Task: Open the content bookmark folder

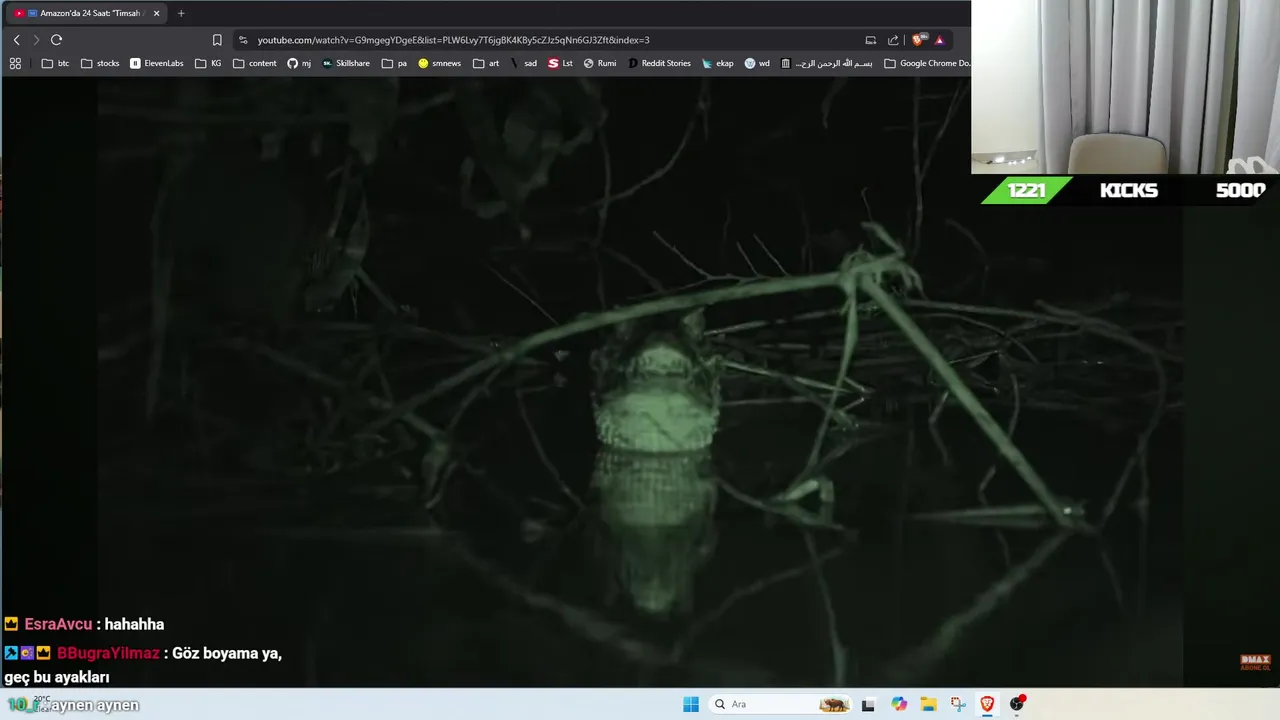Action: pyautogui.click(x=255, y=63)
